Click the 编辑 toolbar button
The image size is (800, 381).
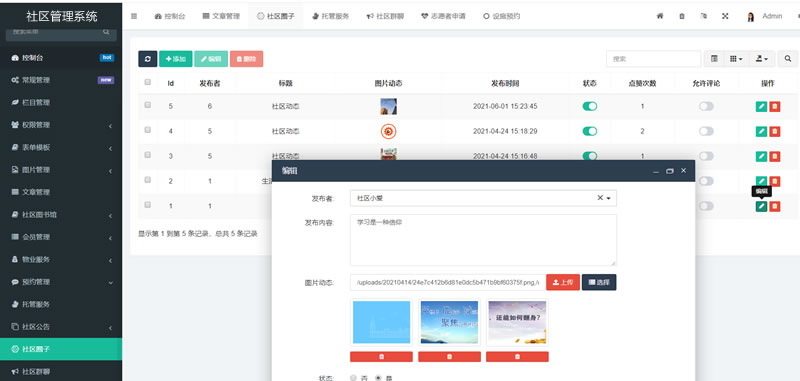211,59
